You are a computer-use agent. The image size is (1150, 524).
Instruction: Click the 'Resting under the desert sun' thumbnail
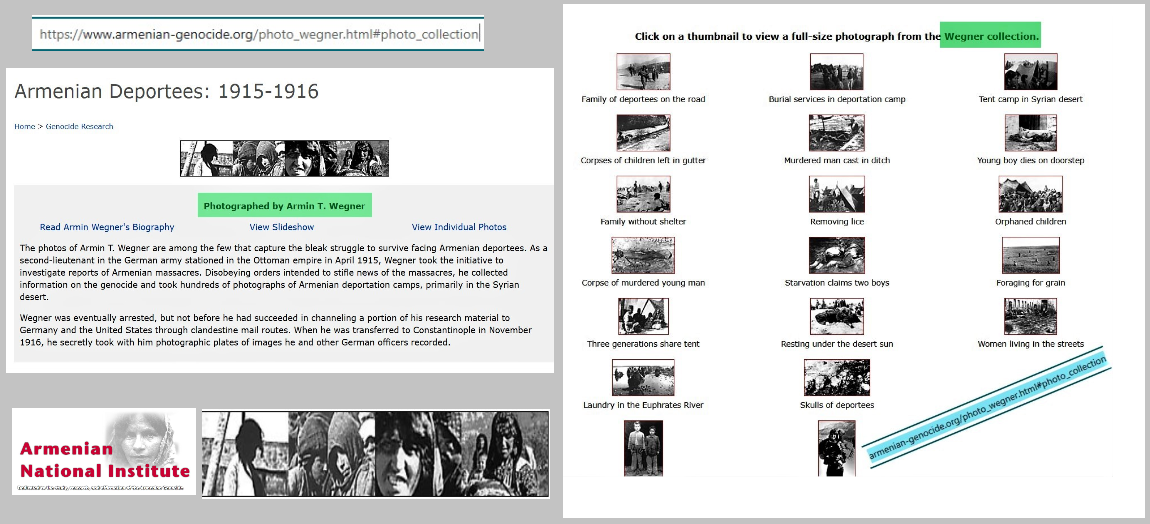836,317
